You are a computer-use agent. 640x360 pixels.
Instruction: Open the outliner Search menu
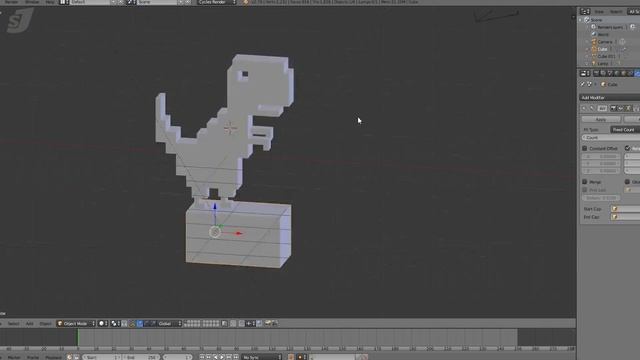pyautogui.click(x=616, y=12)
